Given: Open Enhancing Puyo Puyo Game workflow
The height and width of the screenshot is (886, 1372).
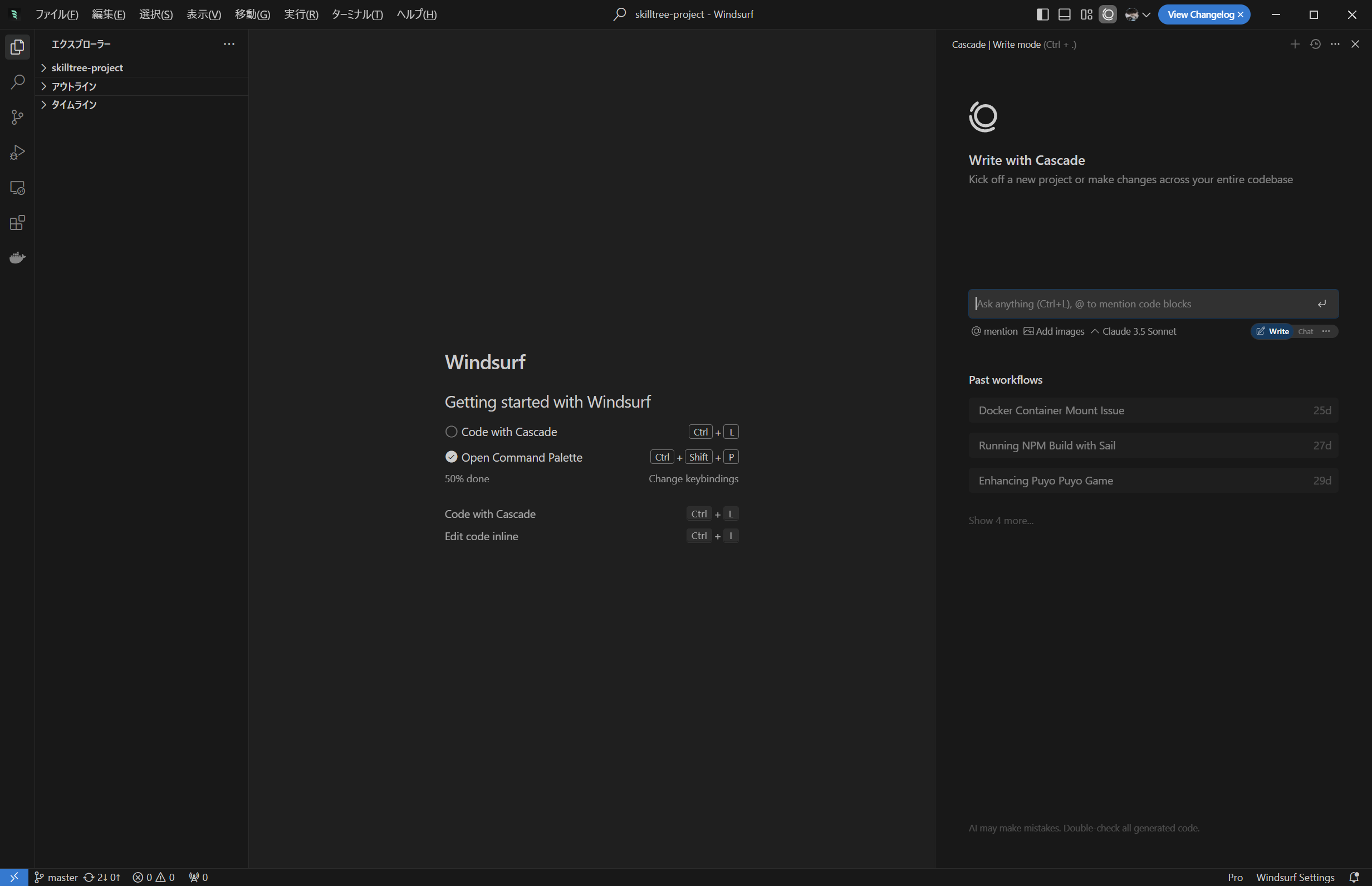Looking at the screenshot, I should click(x=1153, y=481).
